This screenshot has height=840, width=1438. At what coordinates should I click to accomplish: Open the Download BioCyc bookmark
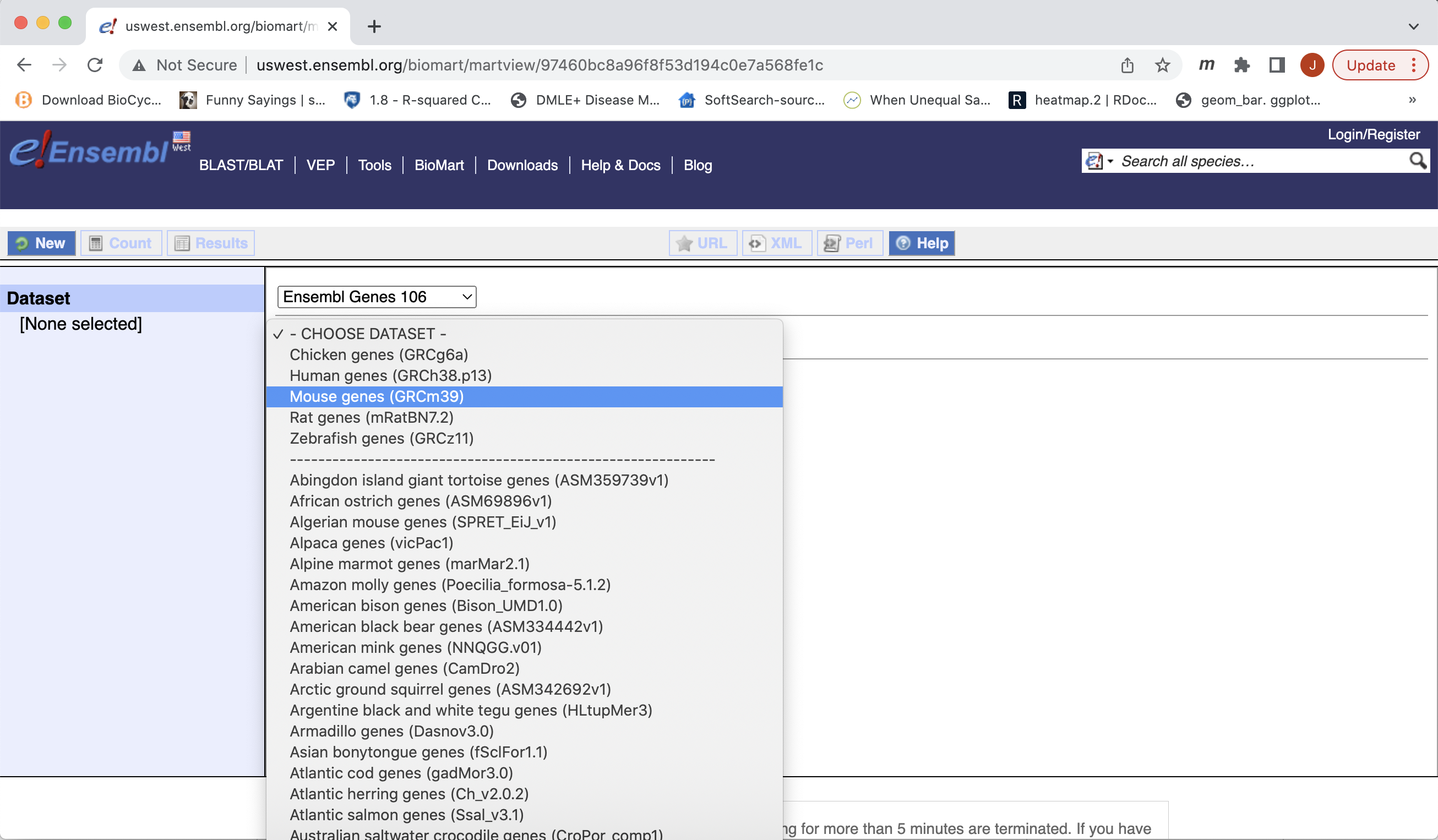89,100
